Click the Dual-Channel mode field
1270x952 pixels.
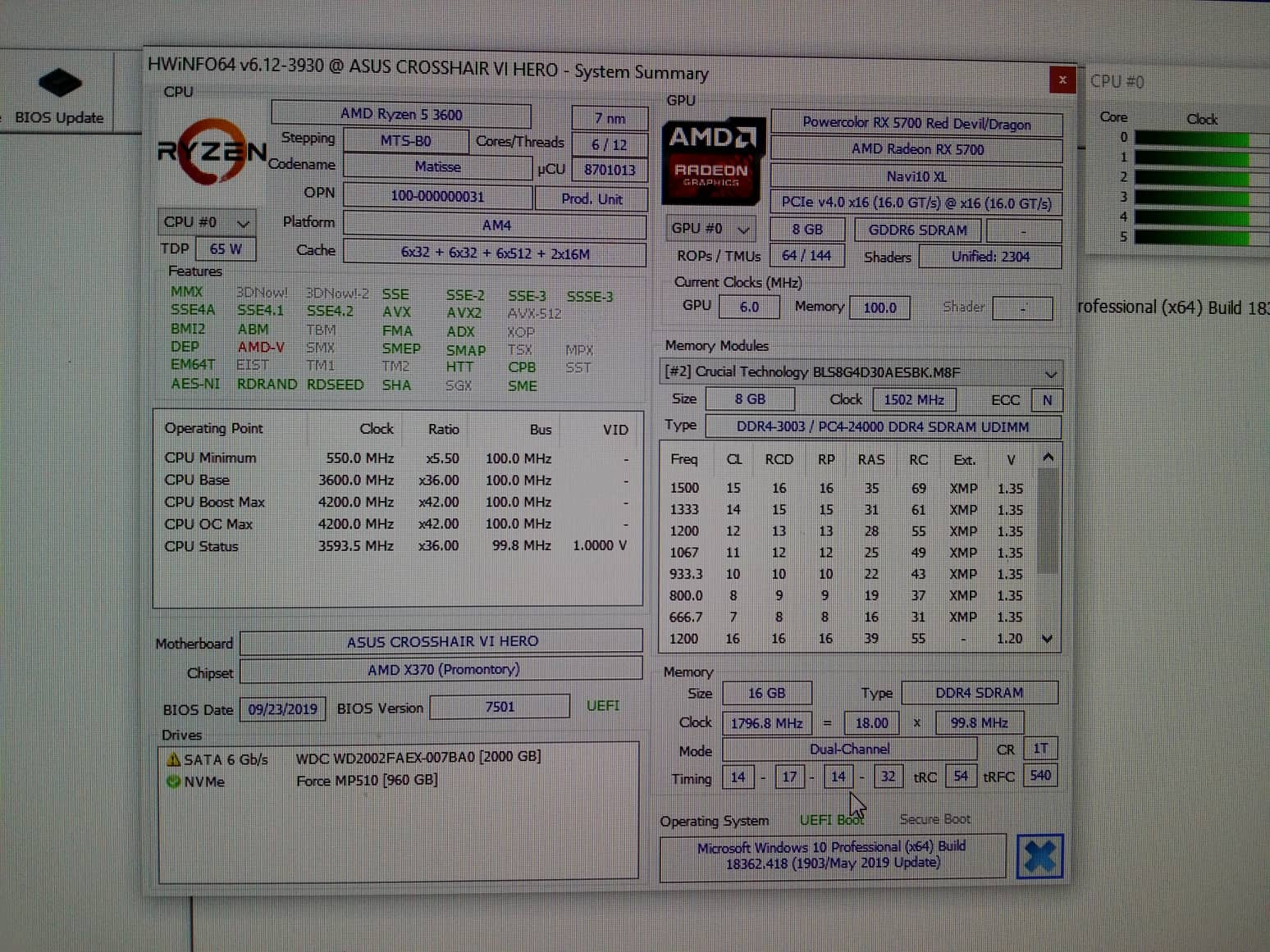click(849, 749)
